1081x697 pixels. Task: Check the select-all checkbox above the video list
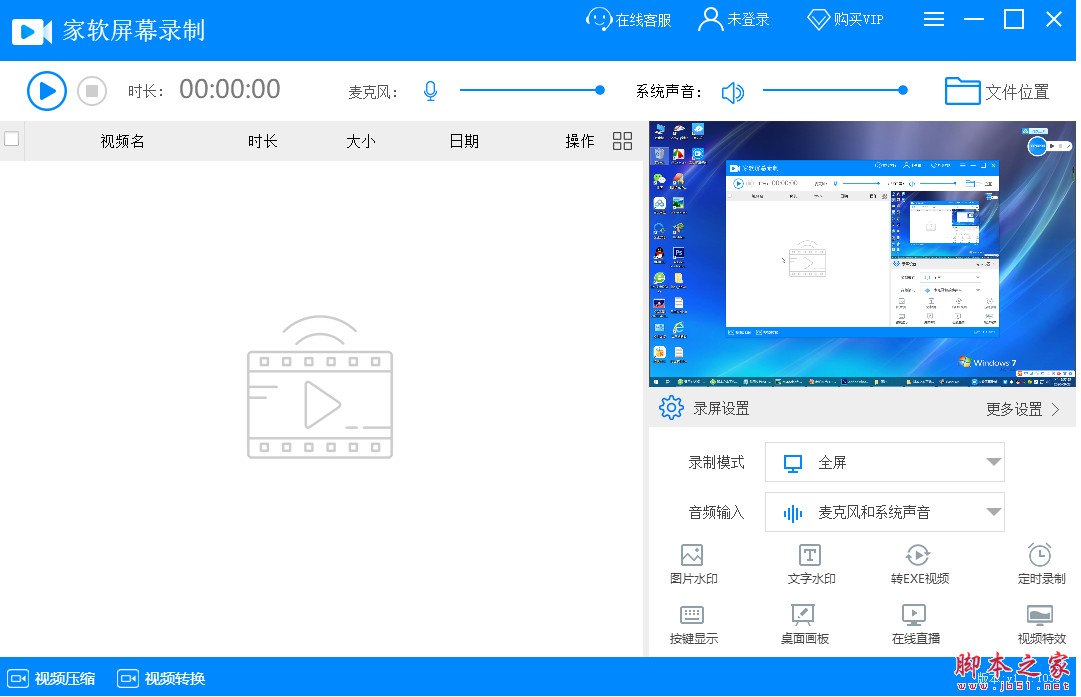(x=13, y=140)
